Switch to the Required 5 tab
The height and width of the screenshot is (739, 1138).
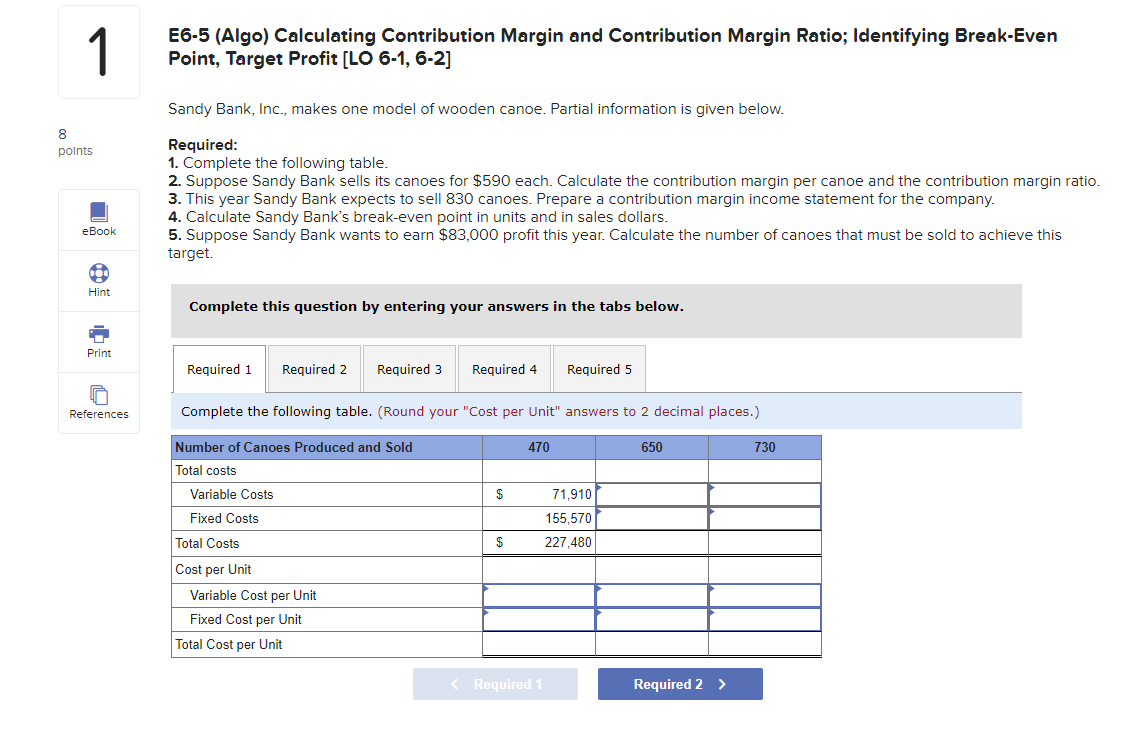pyautogui.click(x=599, y=368)
